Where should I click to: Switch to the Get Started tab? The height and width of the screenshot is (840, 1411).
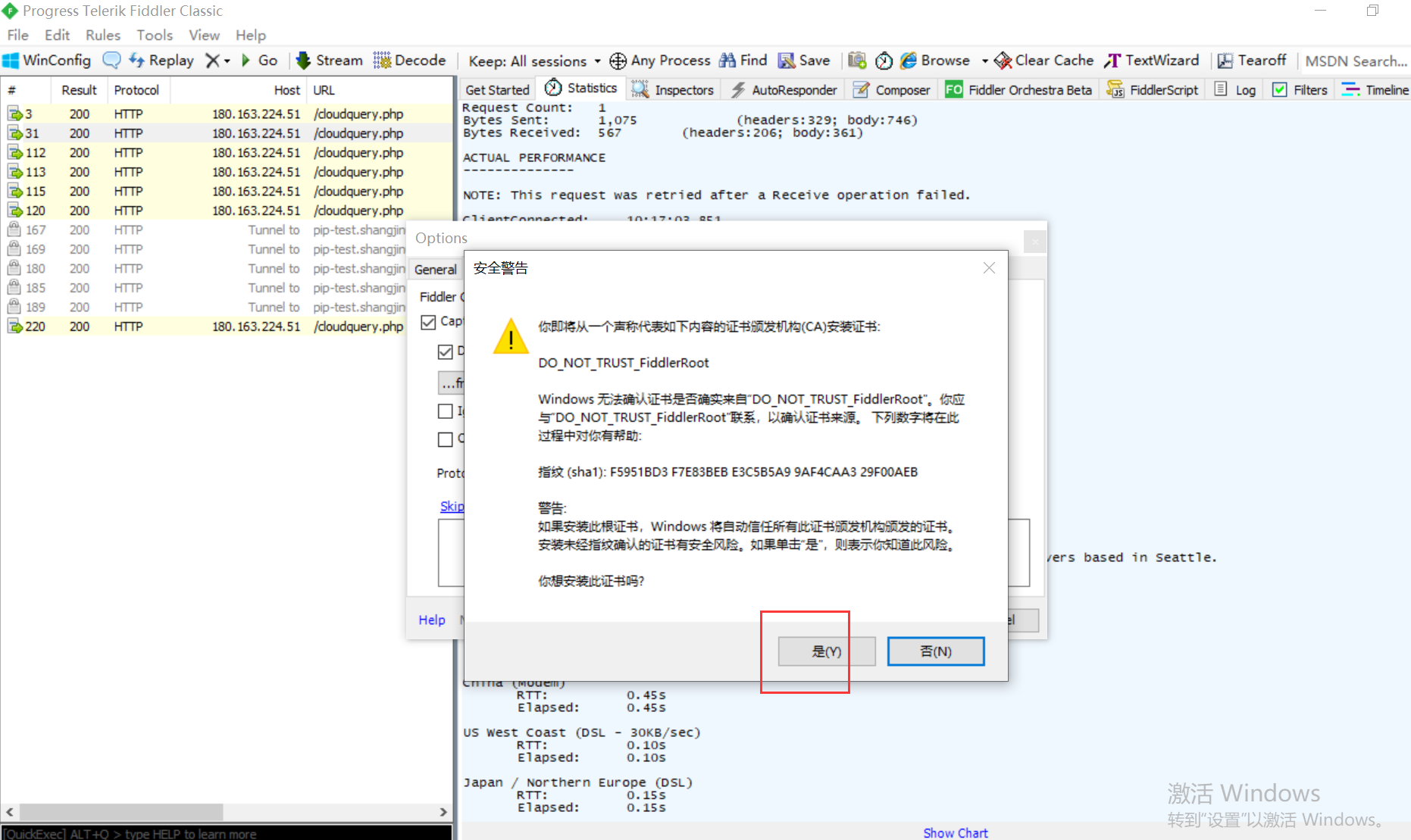(497, 89)
